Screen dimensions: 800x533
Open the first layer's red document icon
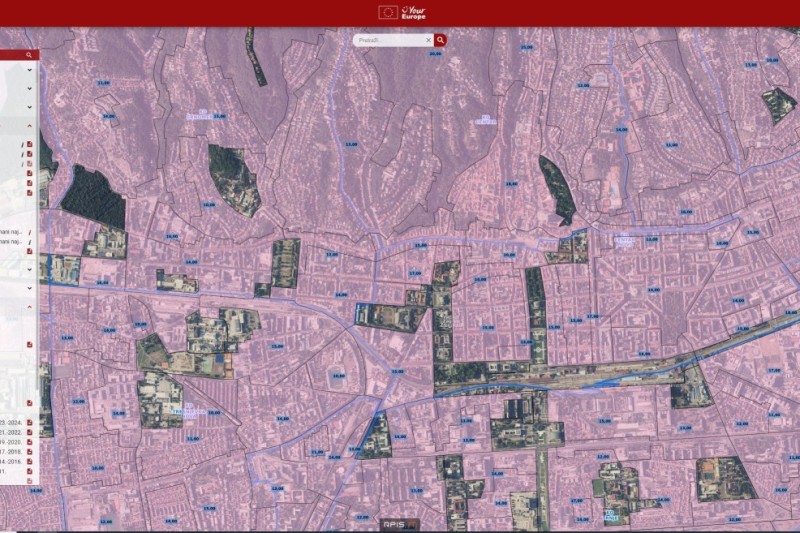tap(30, 144)
